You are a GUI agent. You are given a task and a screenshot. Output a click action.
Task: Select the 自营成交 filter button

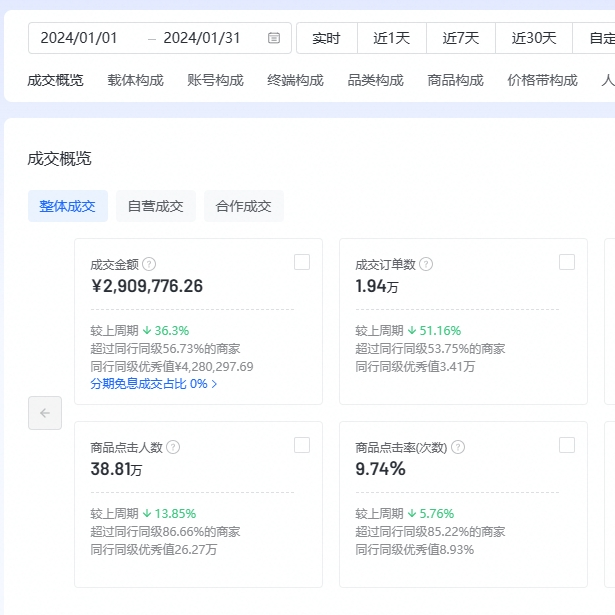tap(155, 206)
